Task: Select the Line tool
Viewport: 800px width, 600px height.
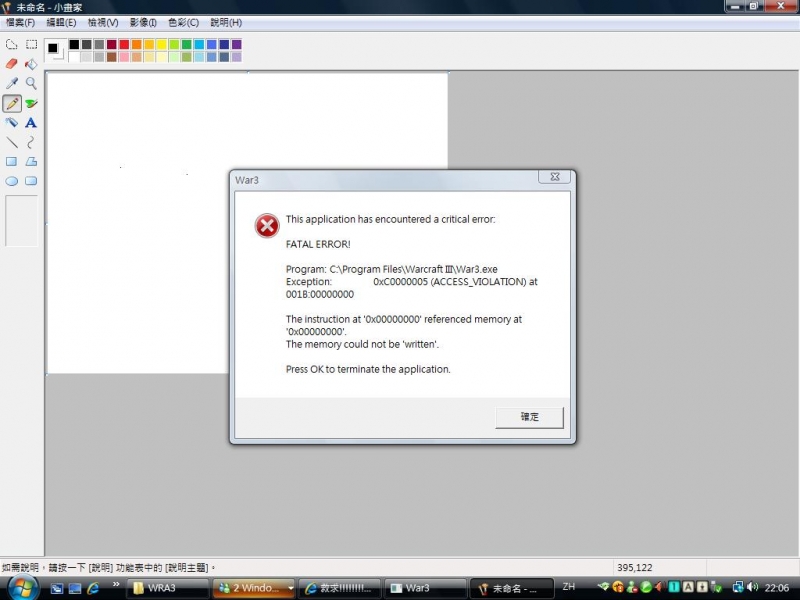Action: 11,142
